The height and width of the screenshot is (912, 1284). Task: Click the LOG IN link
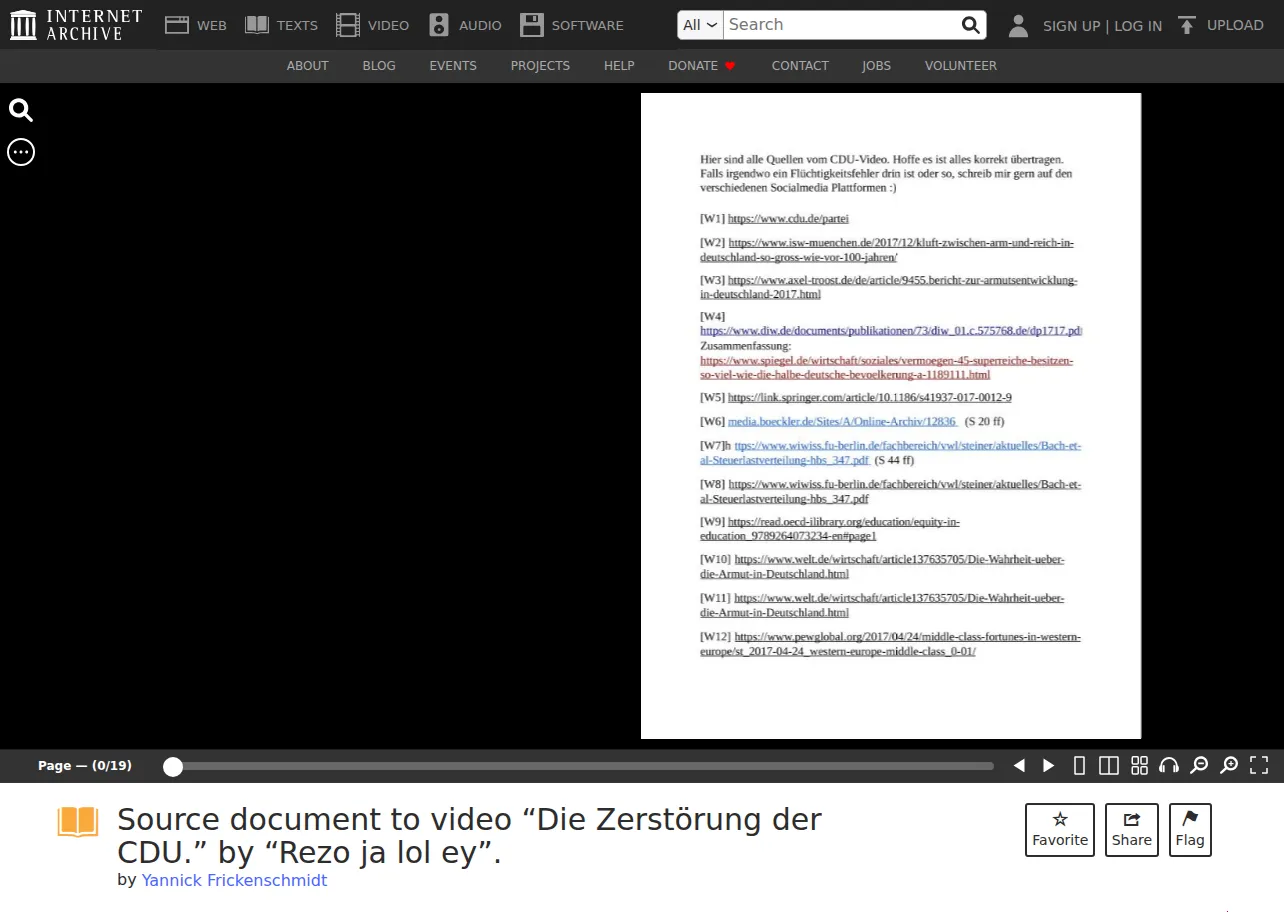click(1138, 26)
